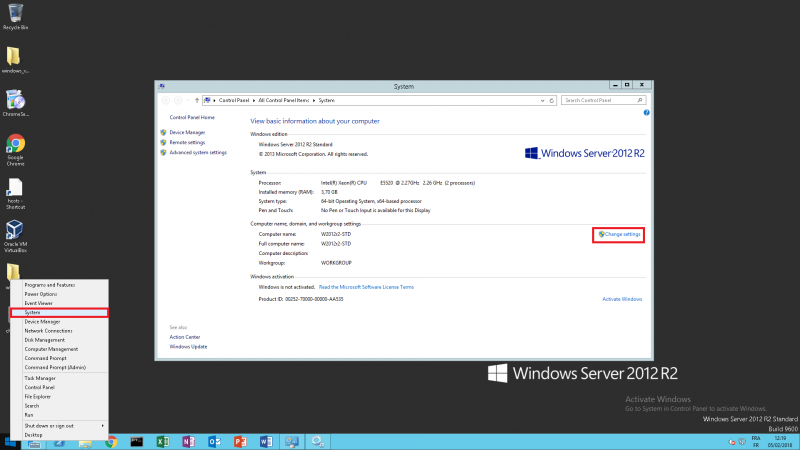Open Control Panel Home link
Image resolution: width=800 pixels, height=450 pixels.
192,117
